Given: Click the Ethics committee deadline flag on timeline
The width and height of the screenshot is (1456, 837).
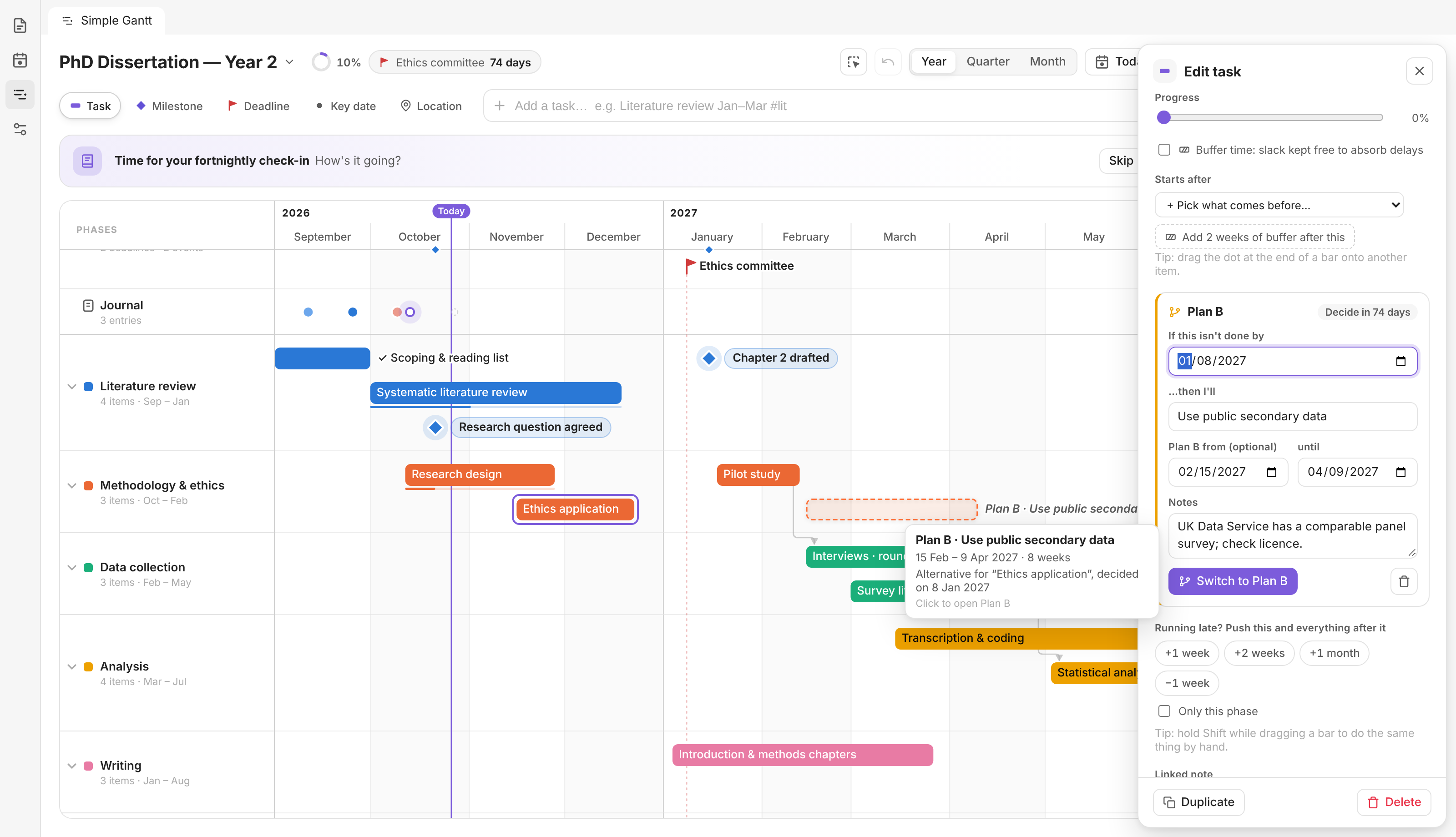Looking at the screenshot, I should (690, 266).
